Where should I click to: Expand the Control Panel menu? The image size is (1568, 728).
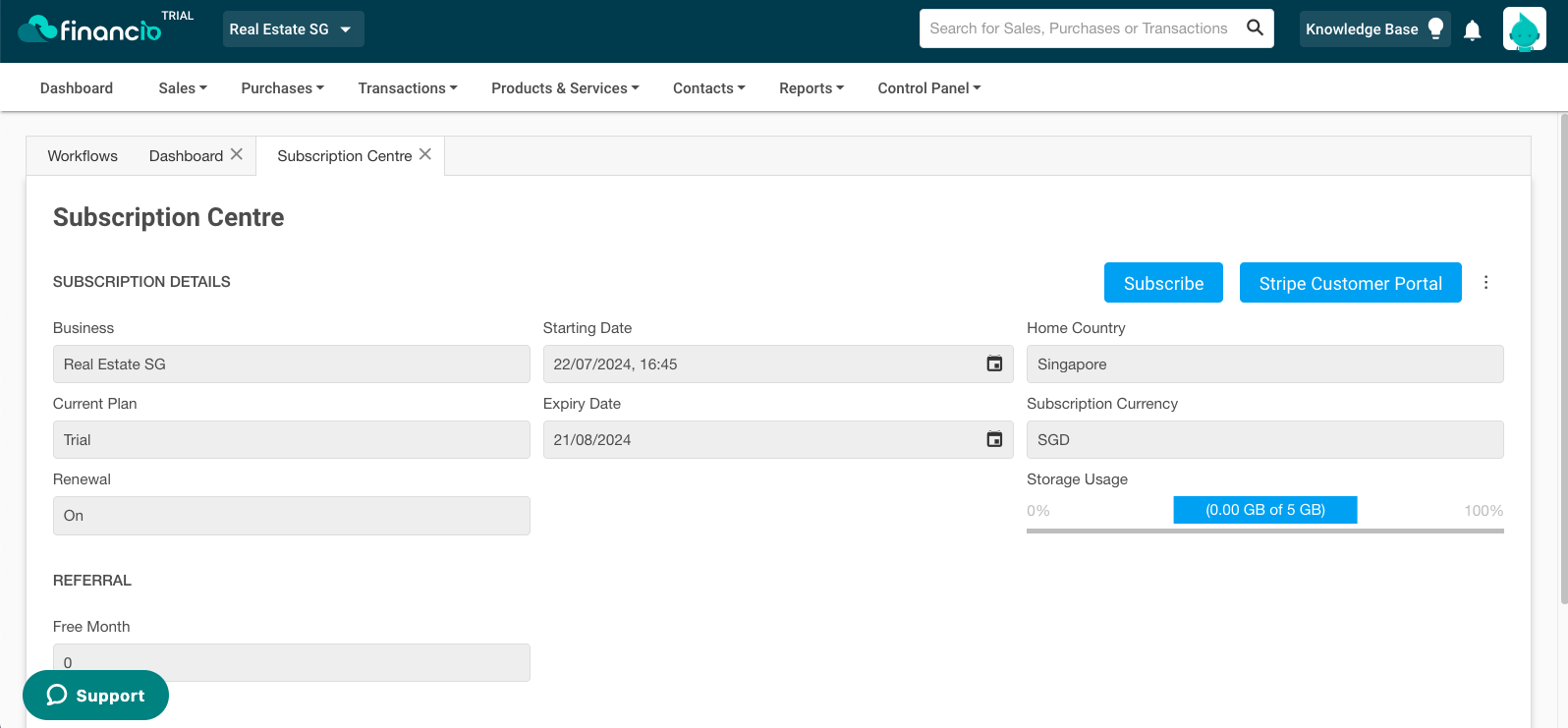coord(929,88)
